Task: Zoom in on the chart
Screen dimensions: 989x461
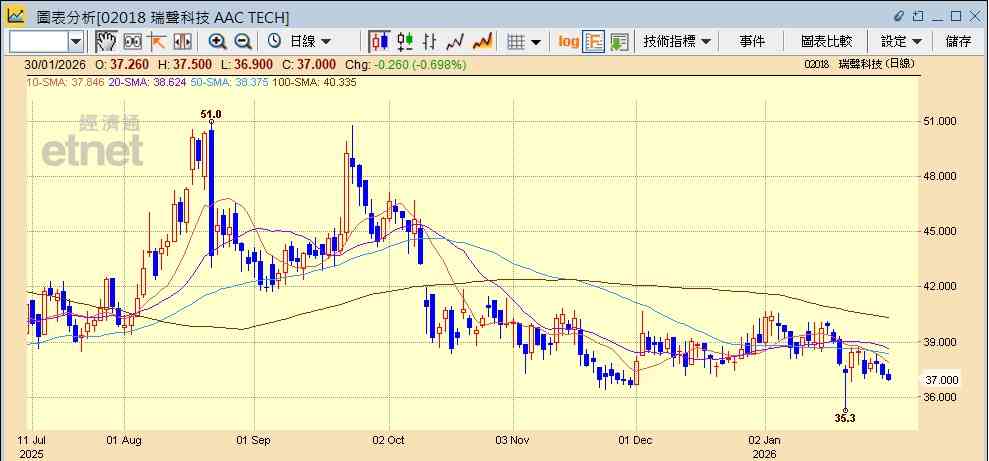Action: 218,42
